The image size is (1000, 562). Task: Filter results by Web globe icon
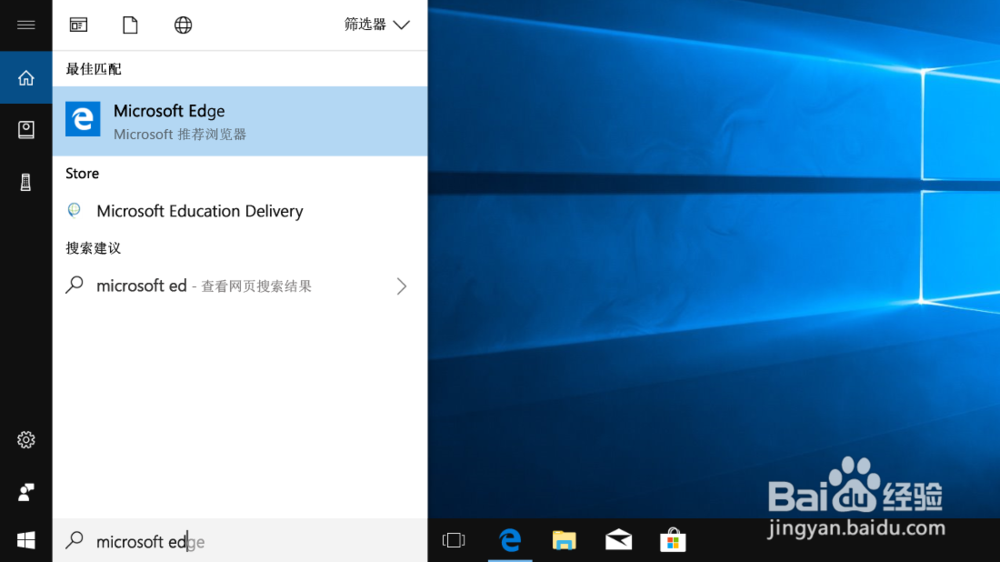(183, 25)
